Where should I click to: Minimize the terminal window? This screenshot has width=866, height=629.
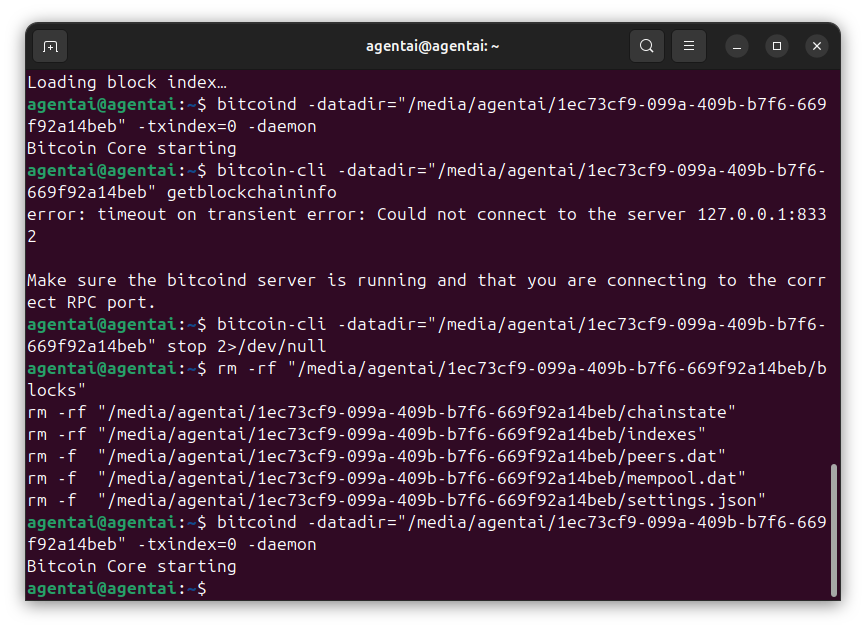point(737,46)
